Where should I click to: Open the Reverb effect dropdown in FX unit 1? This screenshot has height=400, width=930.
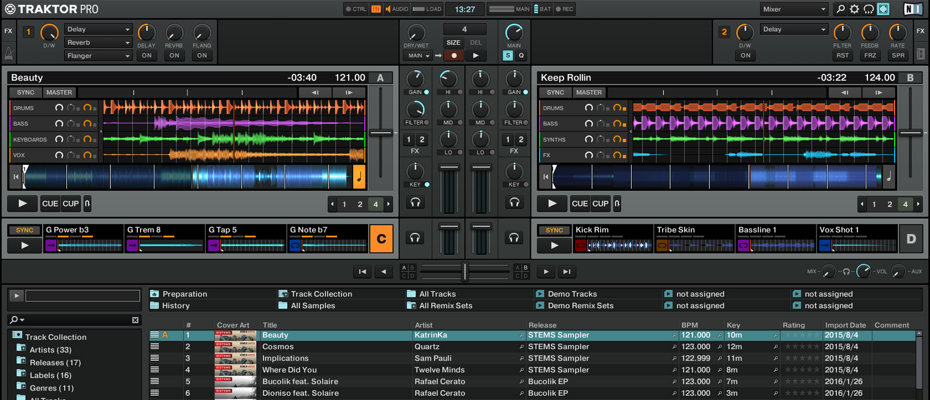[x=98, y=43]
